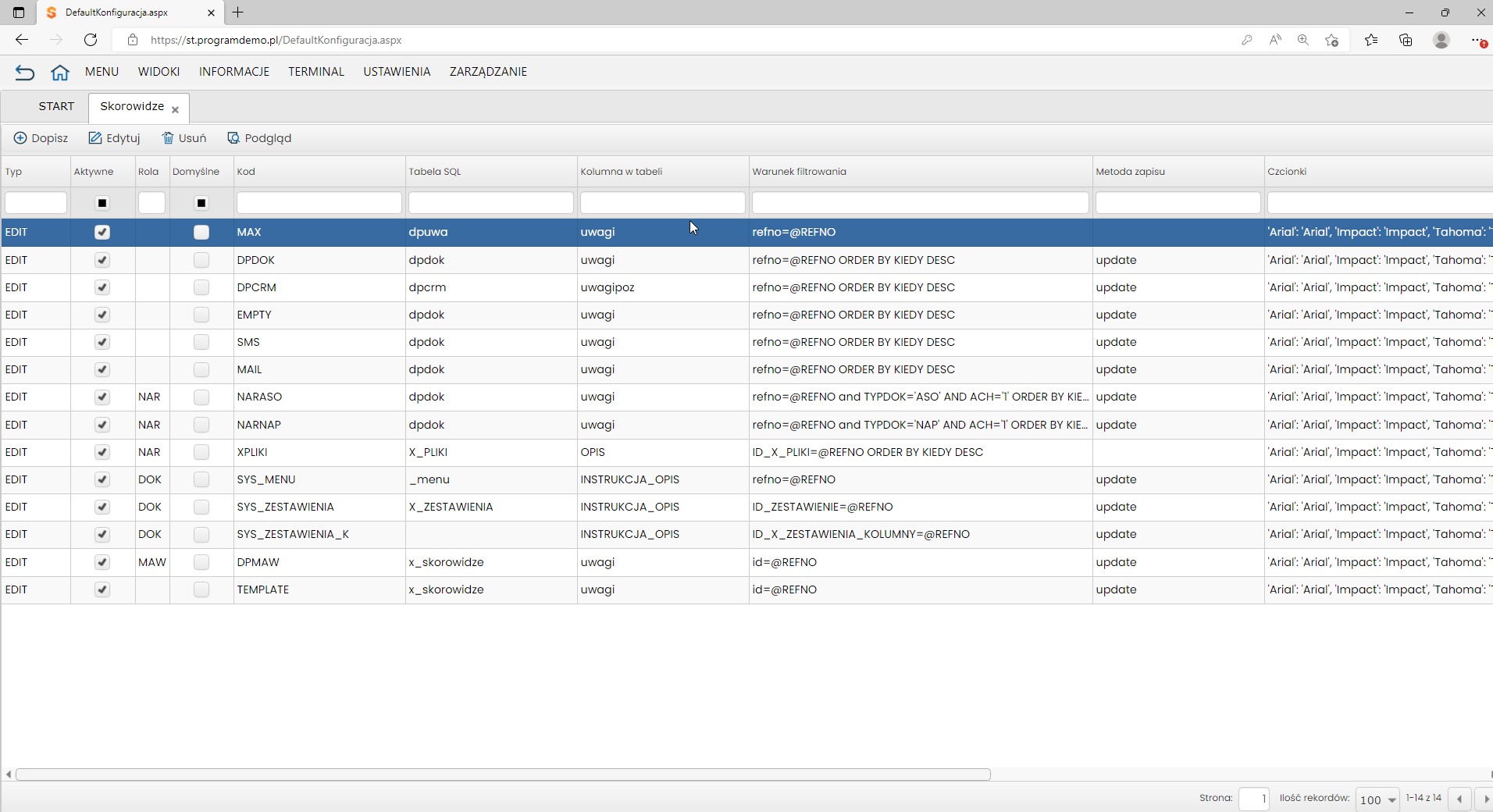1493x812 pixels.
Task: Open the WIDOKI menu
Action: [159, 72]
